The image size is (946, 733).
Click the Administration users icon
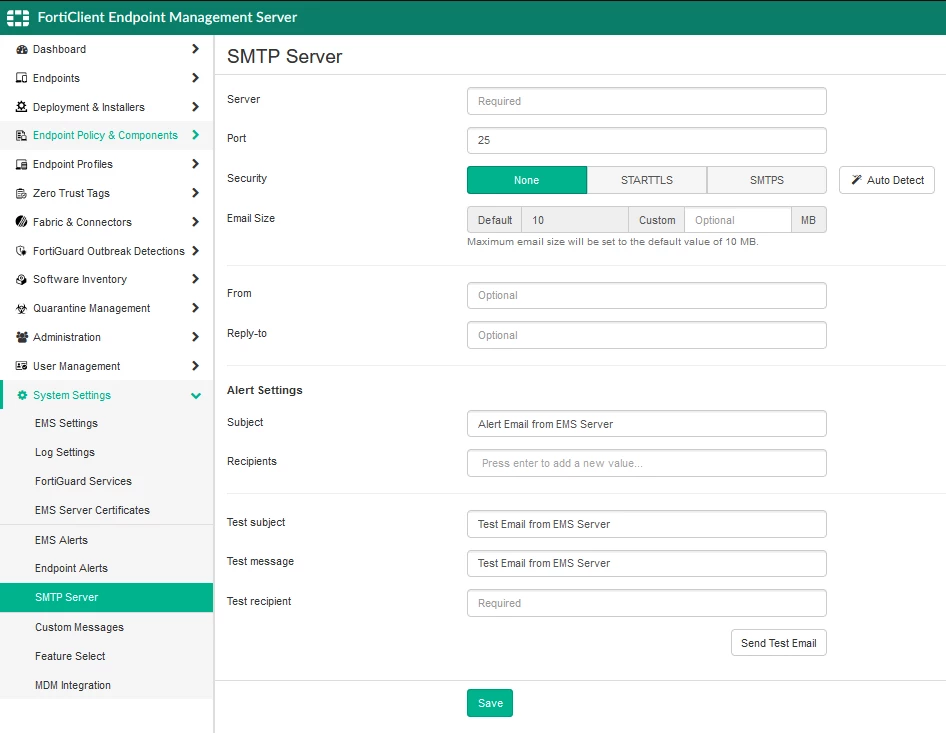tap(22, 337)
